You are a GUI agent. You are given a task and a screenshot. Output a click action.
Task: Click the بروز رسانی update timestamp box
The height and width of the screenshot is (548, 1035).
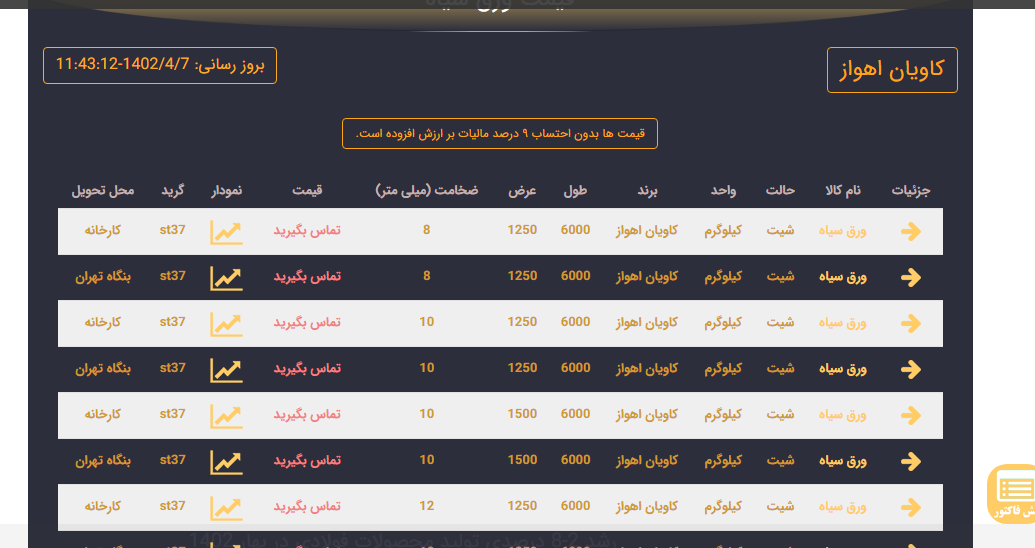[160, 65]
